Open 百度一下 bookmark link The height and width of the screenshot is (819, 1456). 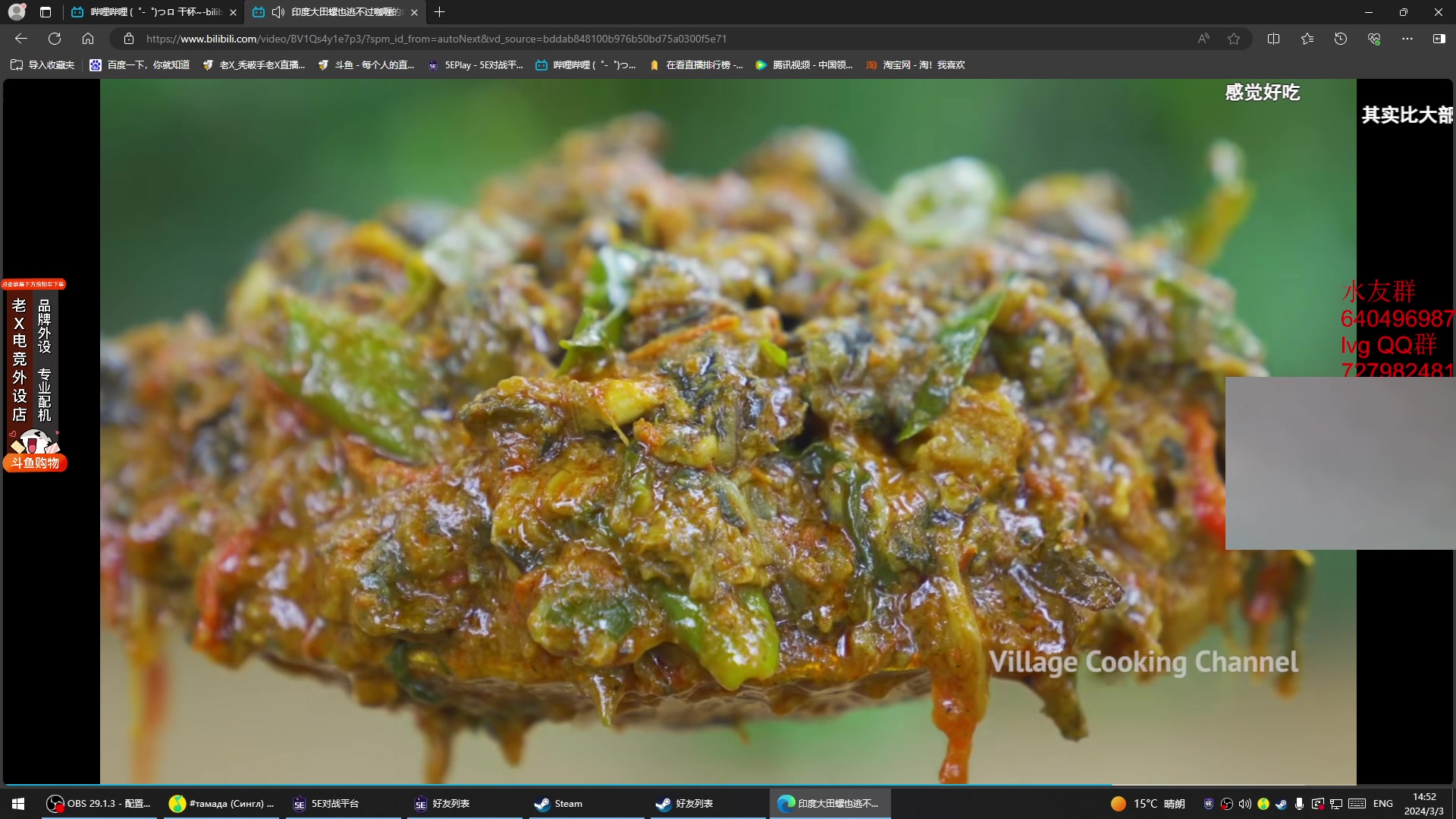pos(140,65)
